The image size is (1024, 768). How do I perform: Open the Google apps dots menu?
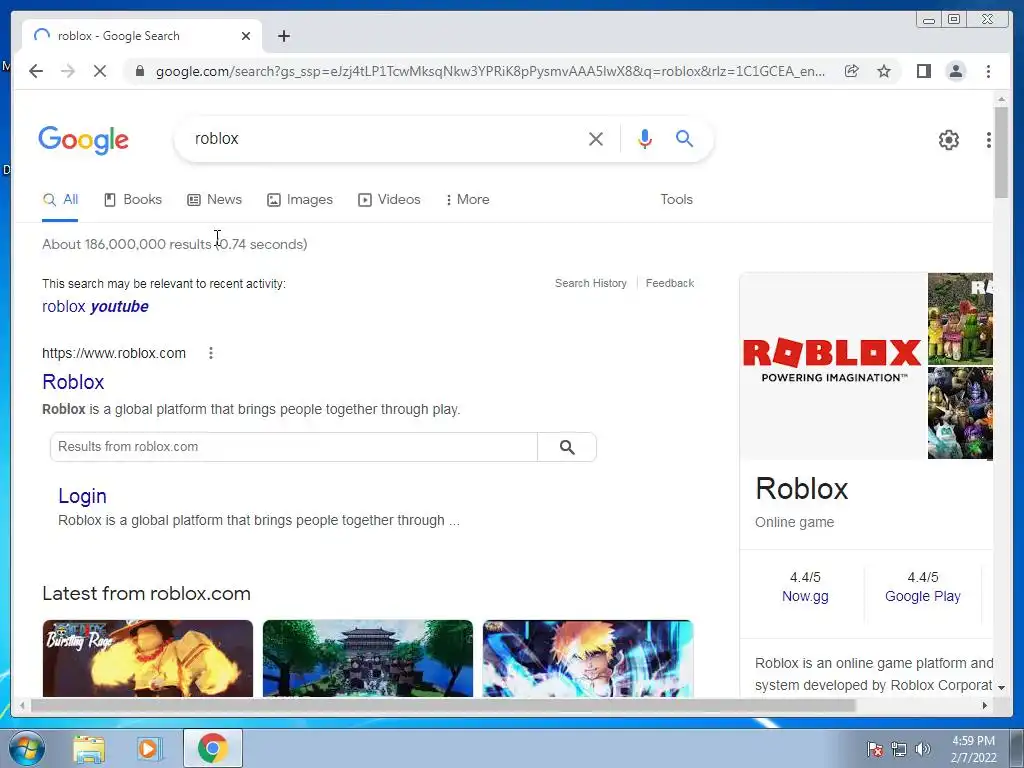point(988,140)
